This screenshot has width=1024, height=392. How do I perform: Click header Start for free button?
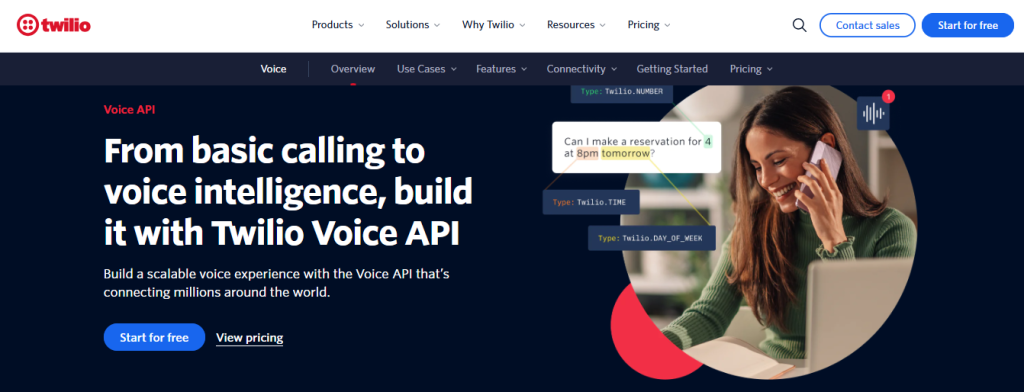(968, 25)
